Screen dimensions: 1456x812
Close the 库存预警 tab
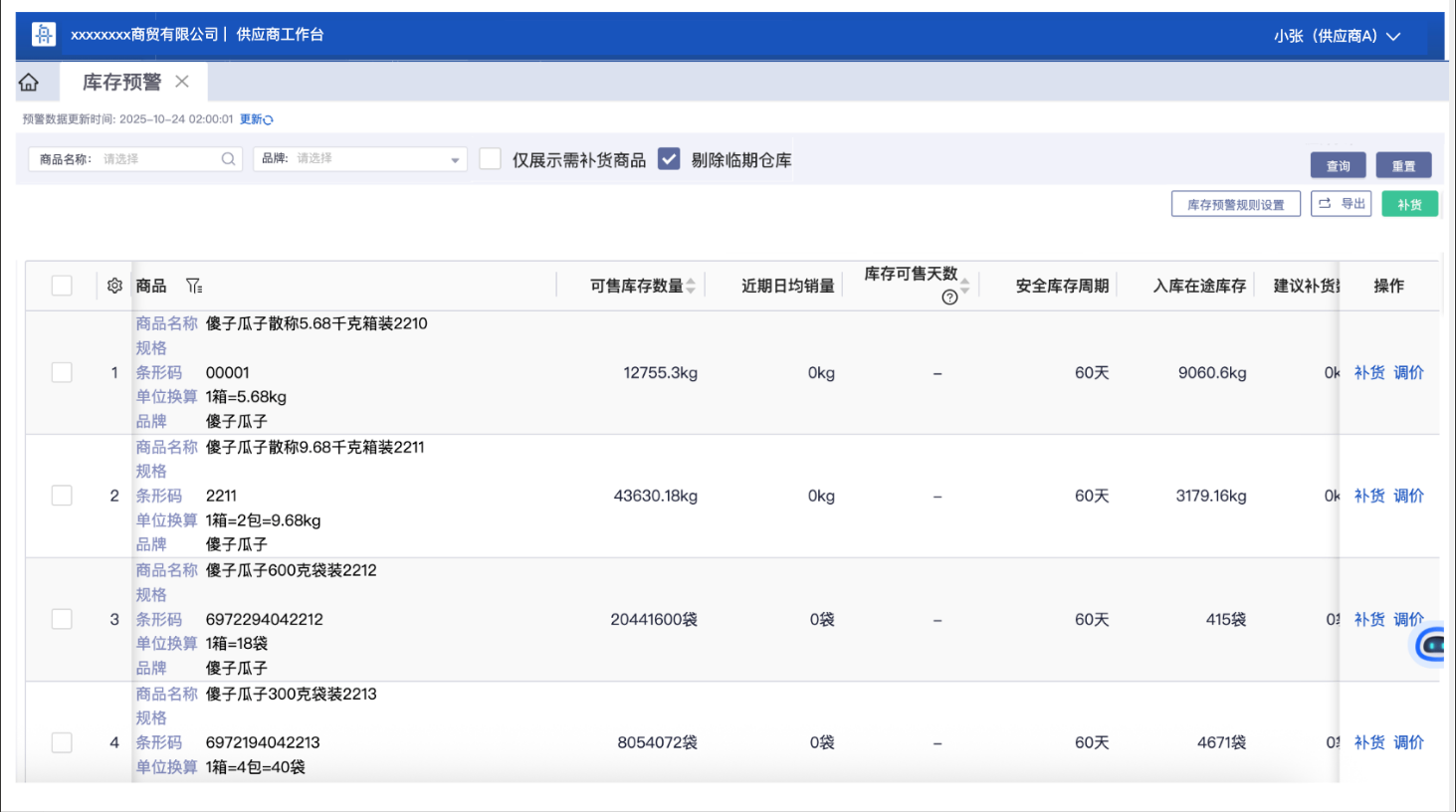182,82
